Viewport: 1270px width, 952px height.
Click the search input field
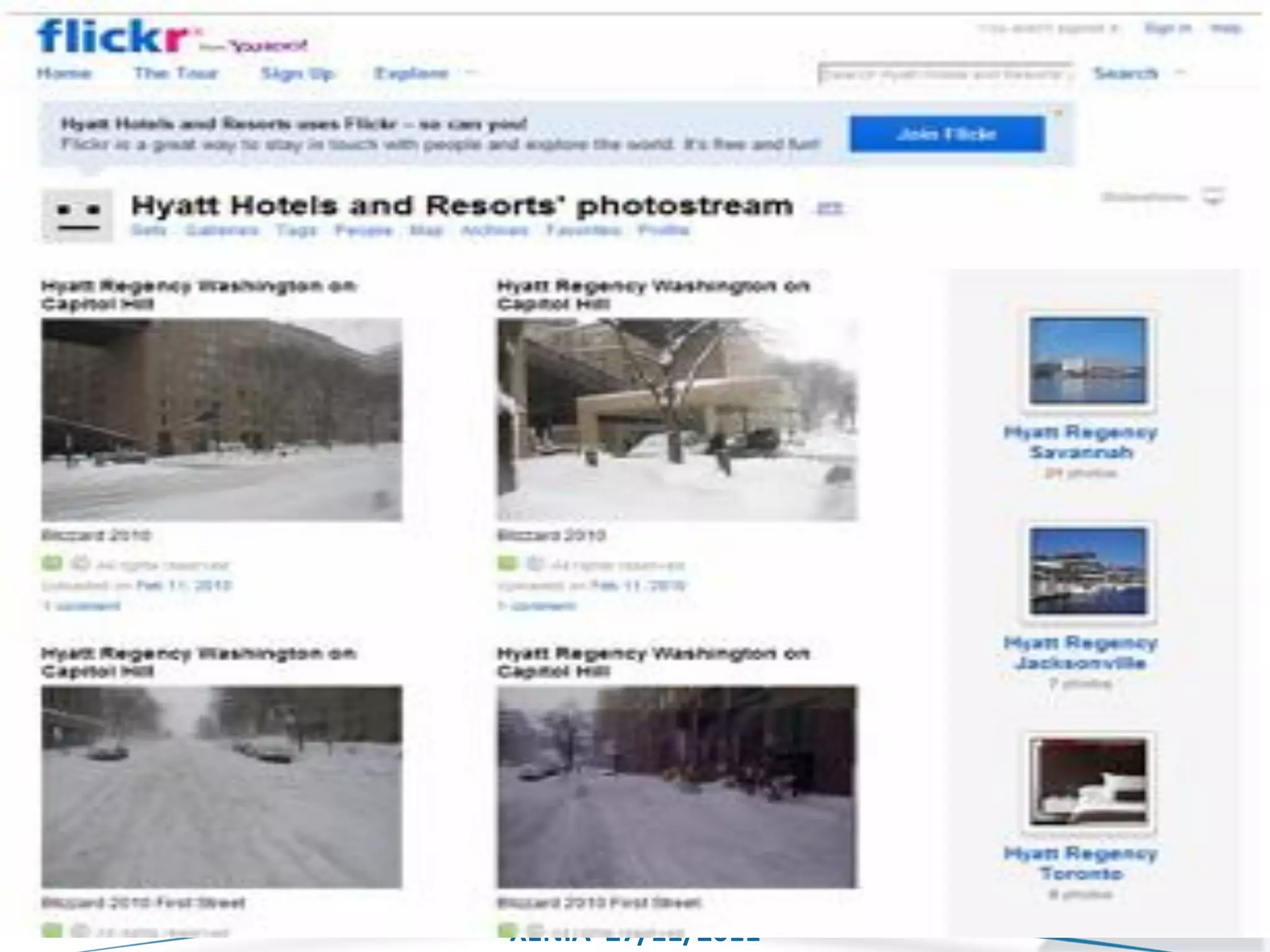click(x=945, y=74)
